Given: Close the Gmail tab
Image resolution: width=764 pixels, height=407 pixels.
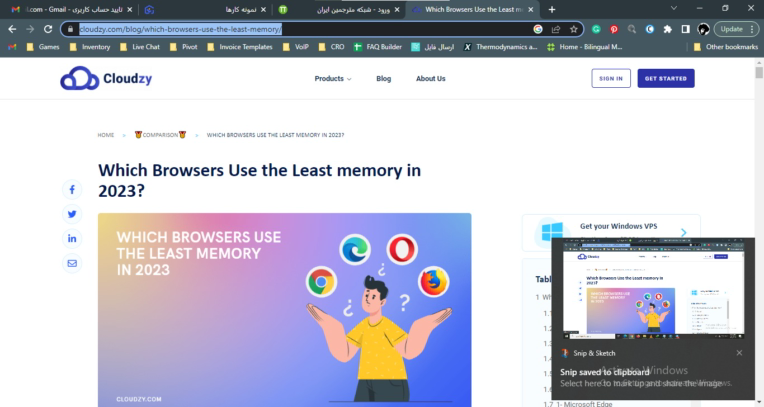Looking at the screenshot, I should coord(130,9).
